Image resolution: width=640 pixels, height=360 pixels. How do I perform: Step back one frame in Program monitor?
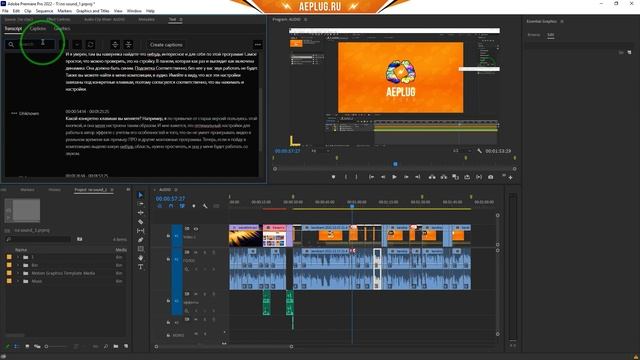(383, 177)
